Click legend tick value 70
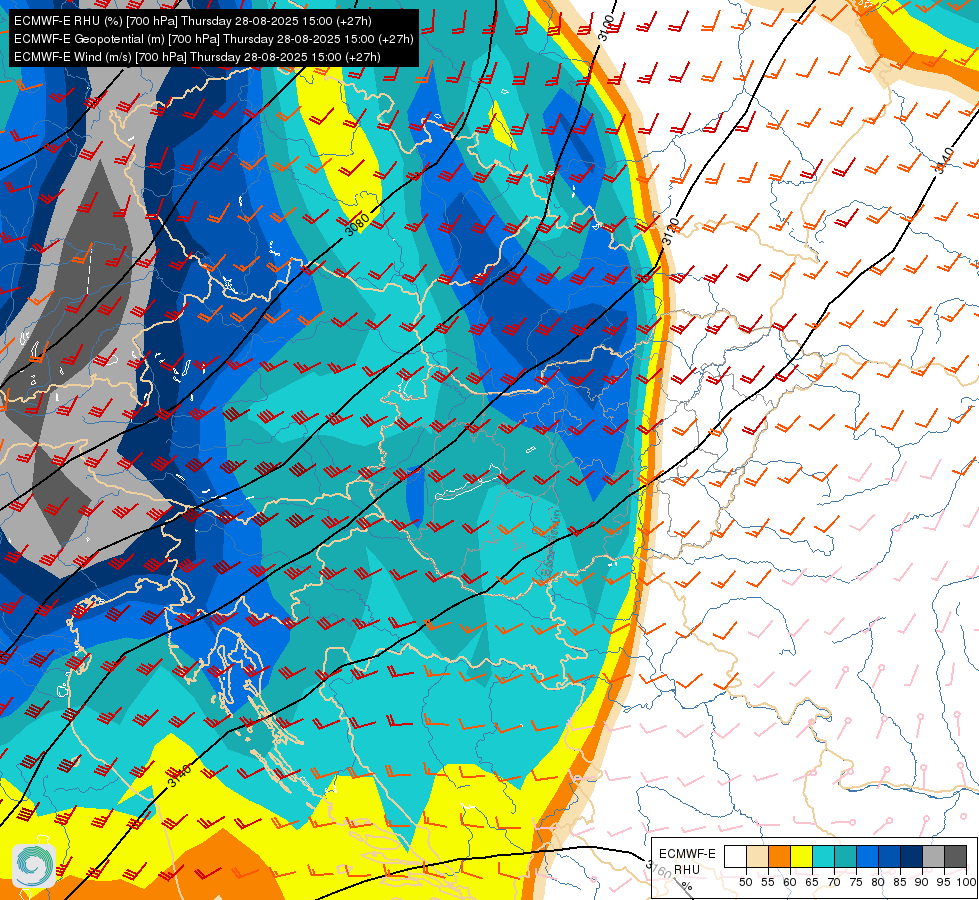This screenshot has height=900, width=979. tap(834, 882)
